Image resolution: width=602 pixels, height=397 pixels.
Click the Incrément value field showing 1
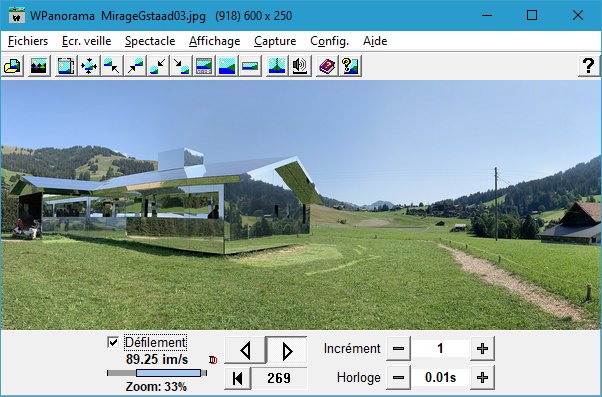[x=440, y=349]
